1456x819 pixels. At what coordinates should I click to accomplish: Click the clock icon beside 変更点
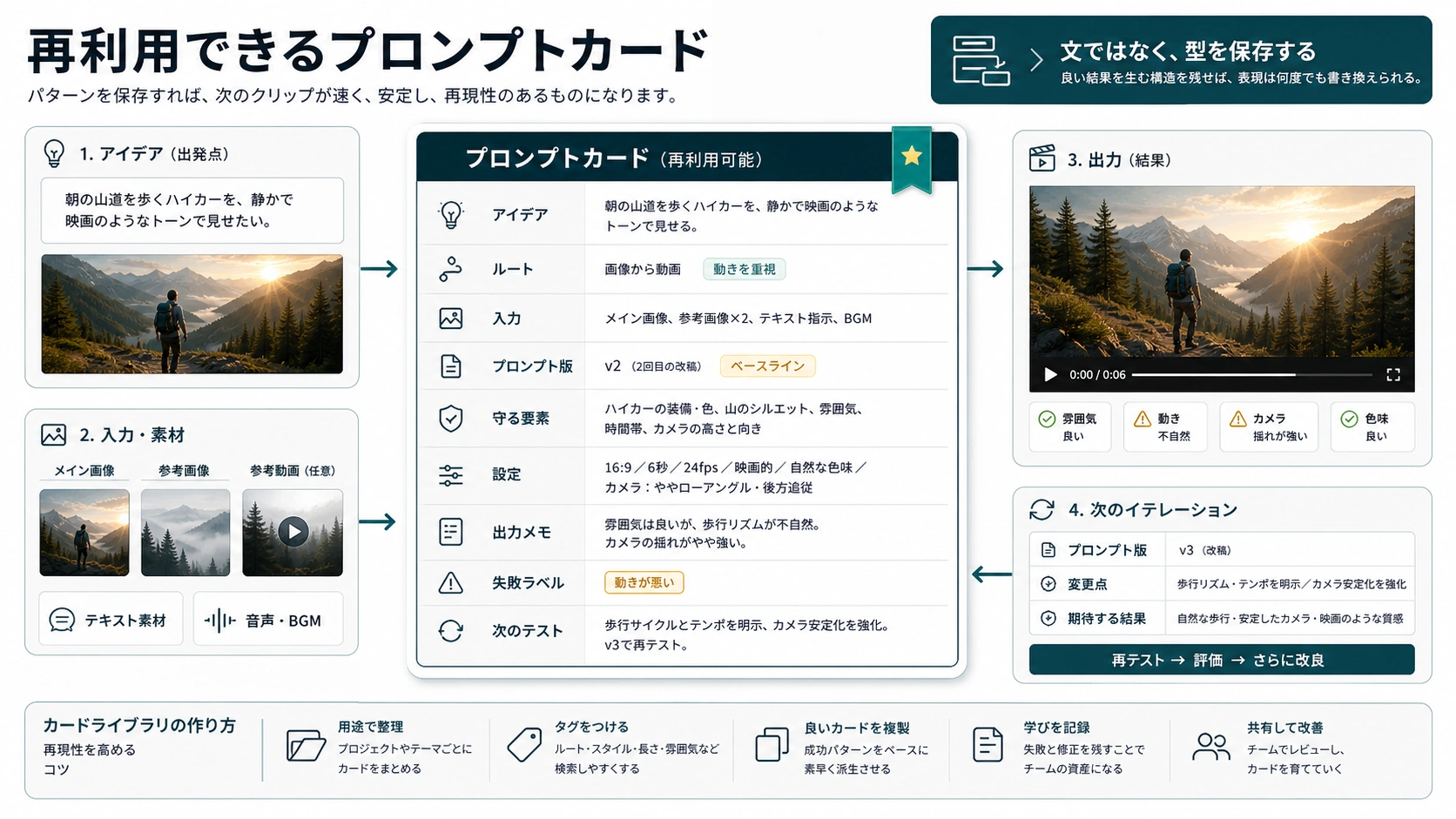pyautogui.click(x=1048, y=584)
